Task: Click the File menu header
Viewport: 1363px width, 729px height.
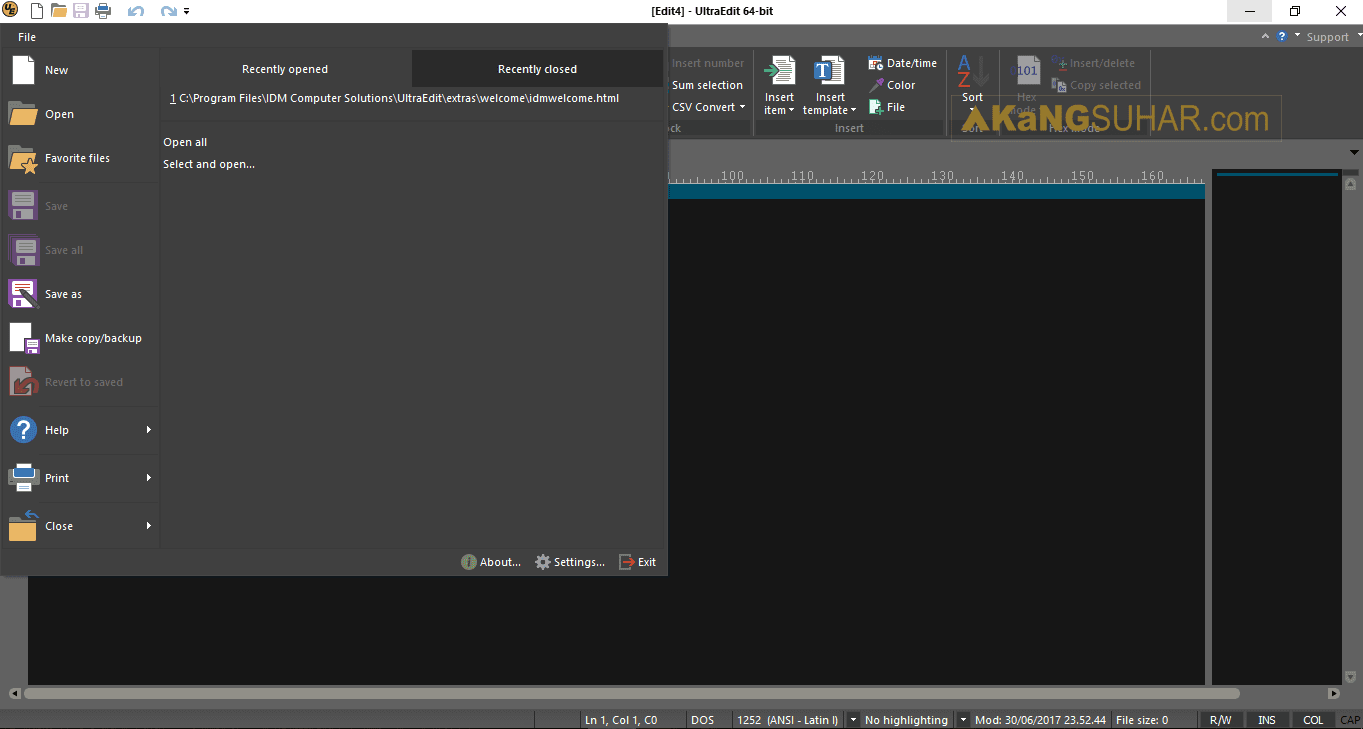Action: [x=27, y=37]
